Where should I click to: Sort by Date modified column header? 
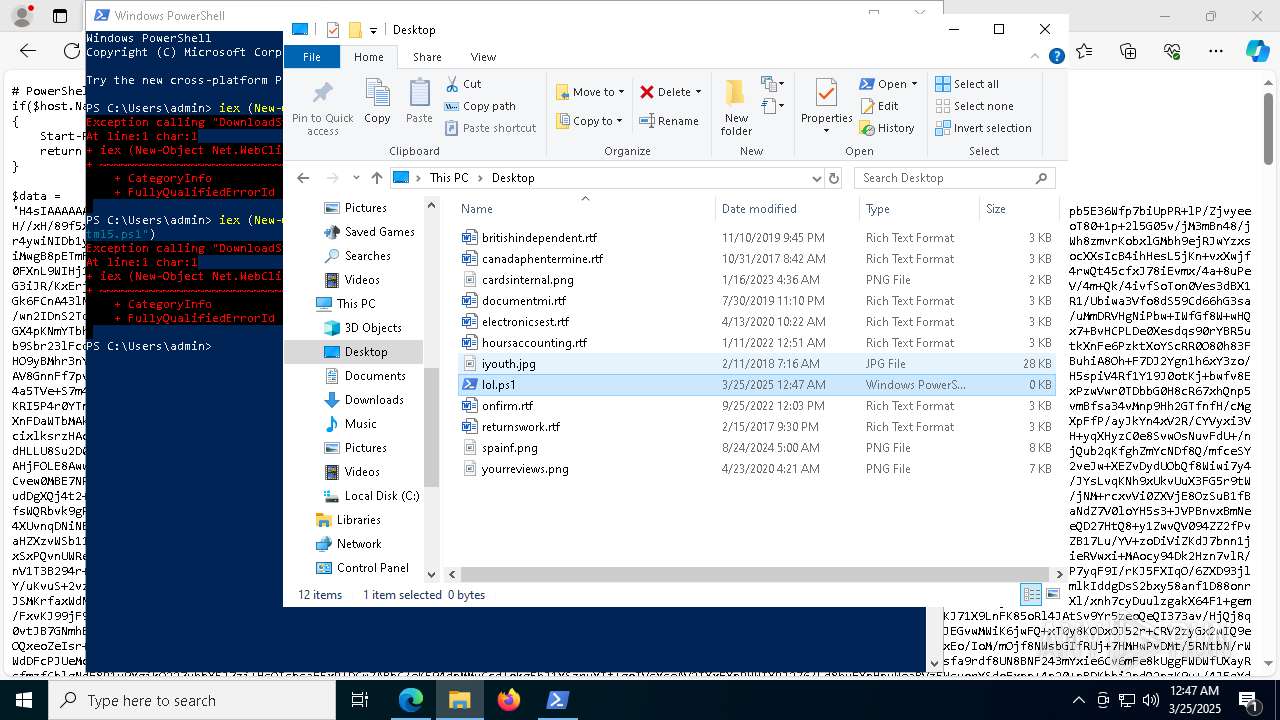pos(788,209)
